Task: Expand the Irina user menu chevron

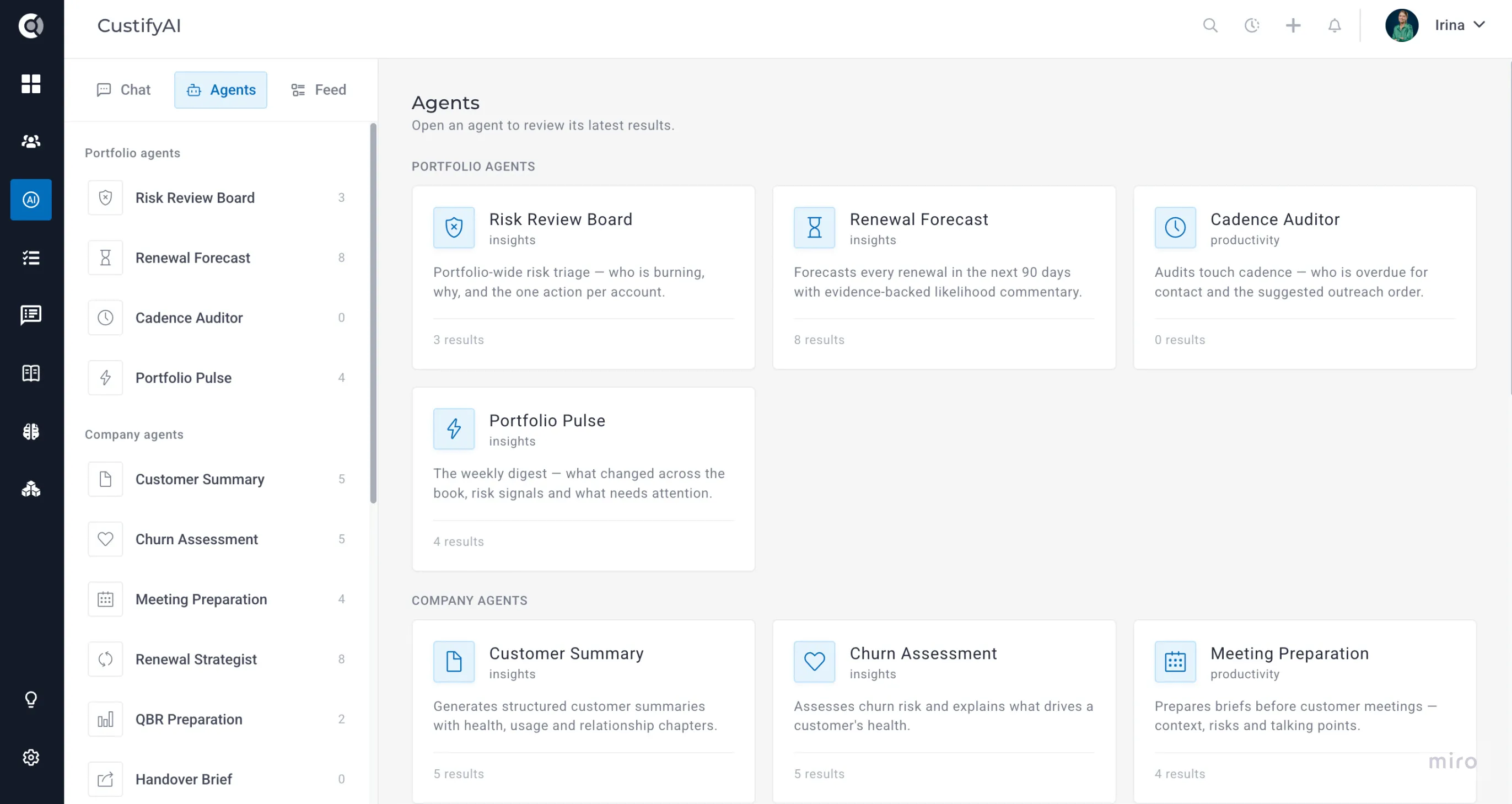Action: tap(1479, 25)
